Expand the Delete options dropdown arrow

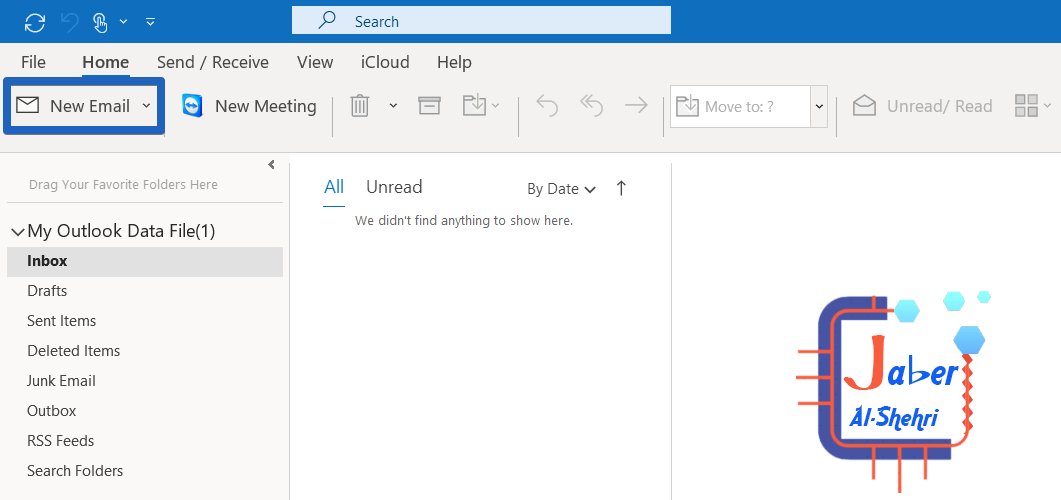pyautogui.click(x=393, y=106)
